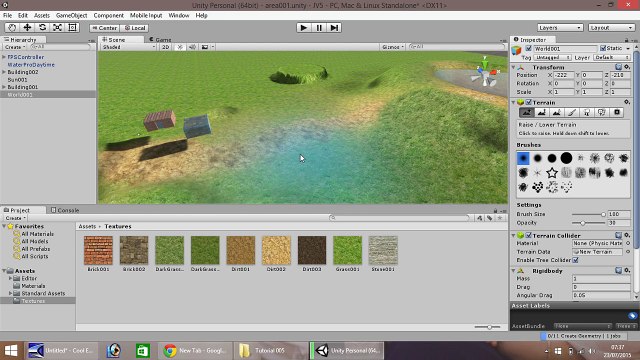This screenshot has width=640, height=360.
Task: Toggle Center pivot mode button
Action: coord(104,28)
